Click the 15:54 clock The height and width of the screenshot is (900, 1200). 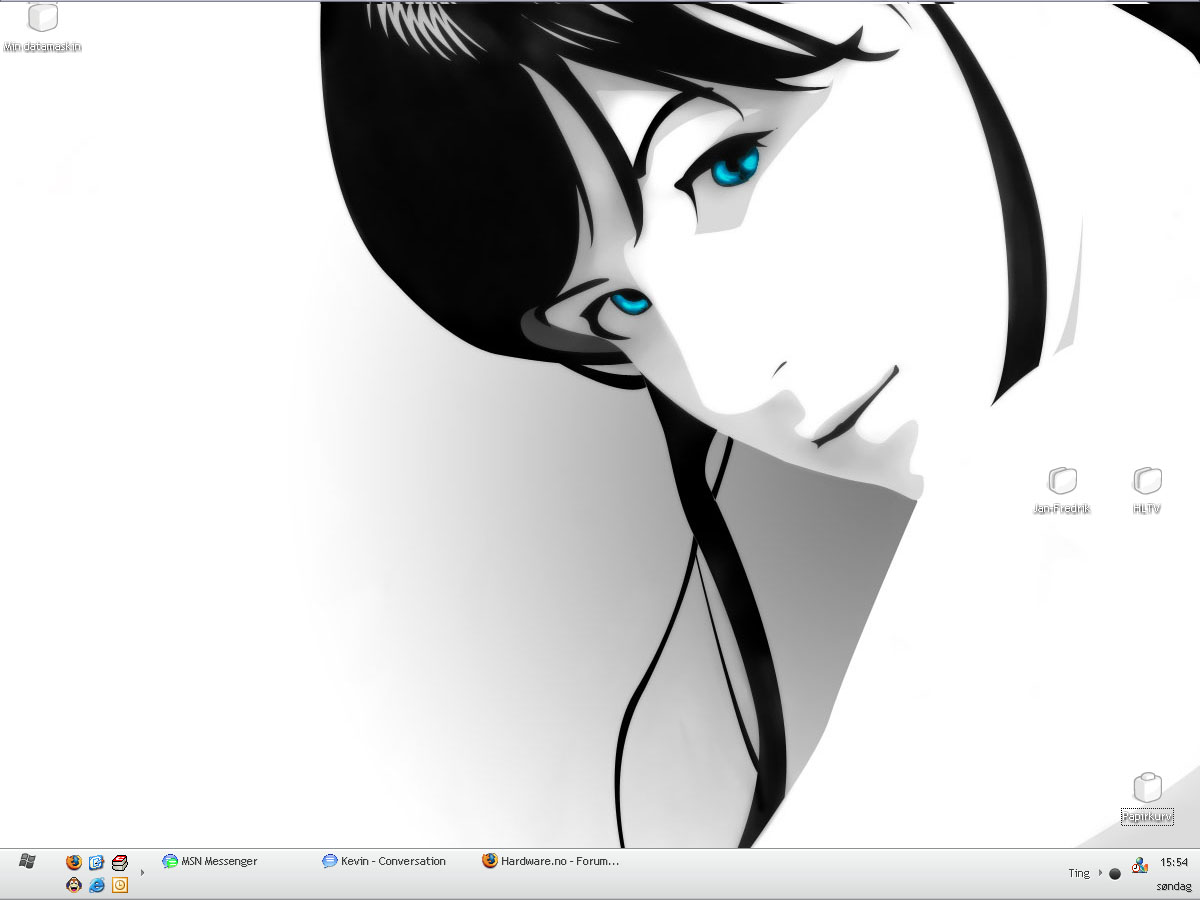(x=1174, y=862)
